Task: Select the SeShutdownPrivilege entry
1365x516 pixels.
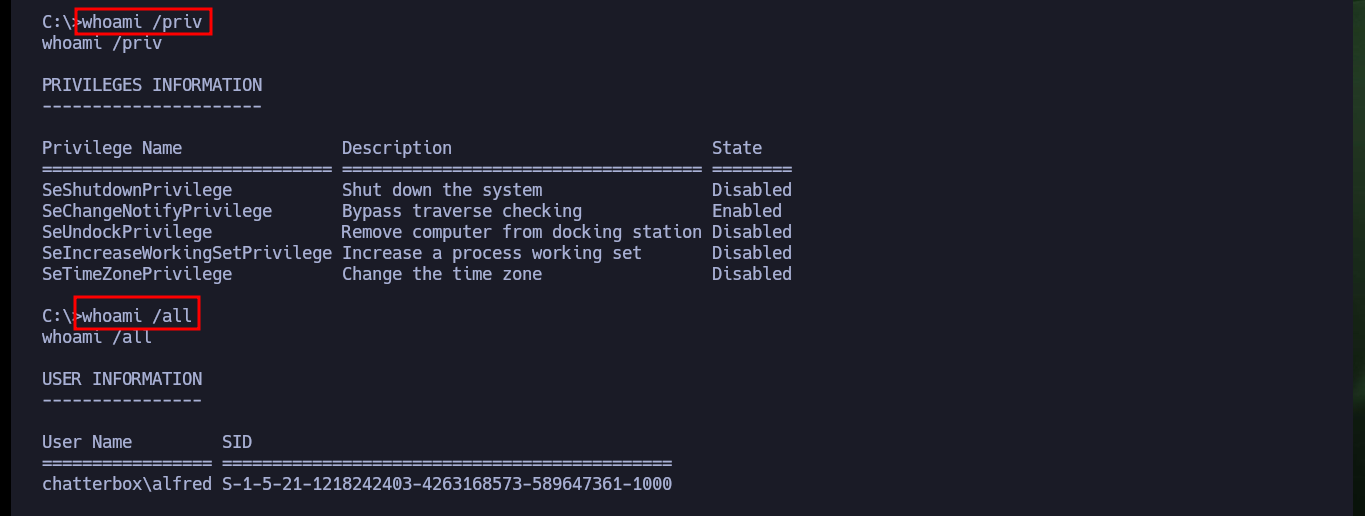Action: point(137,190)
